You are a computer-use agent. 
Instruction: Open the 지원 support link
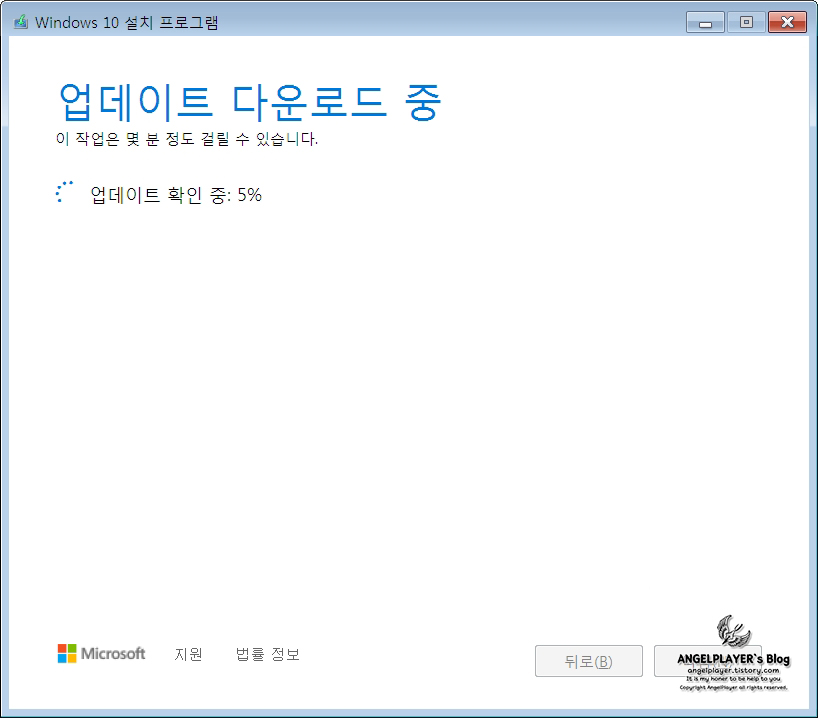188,654
